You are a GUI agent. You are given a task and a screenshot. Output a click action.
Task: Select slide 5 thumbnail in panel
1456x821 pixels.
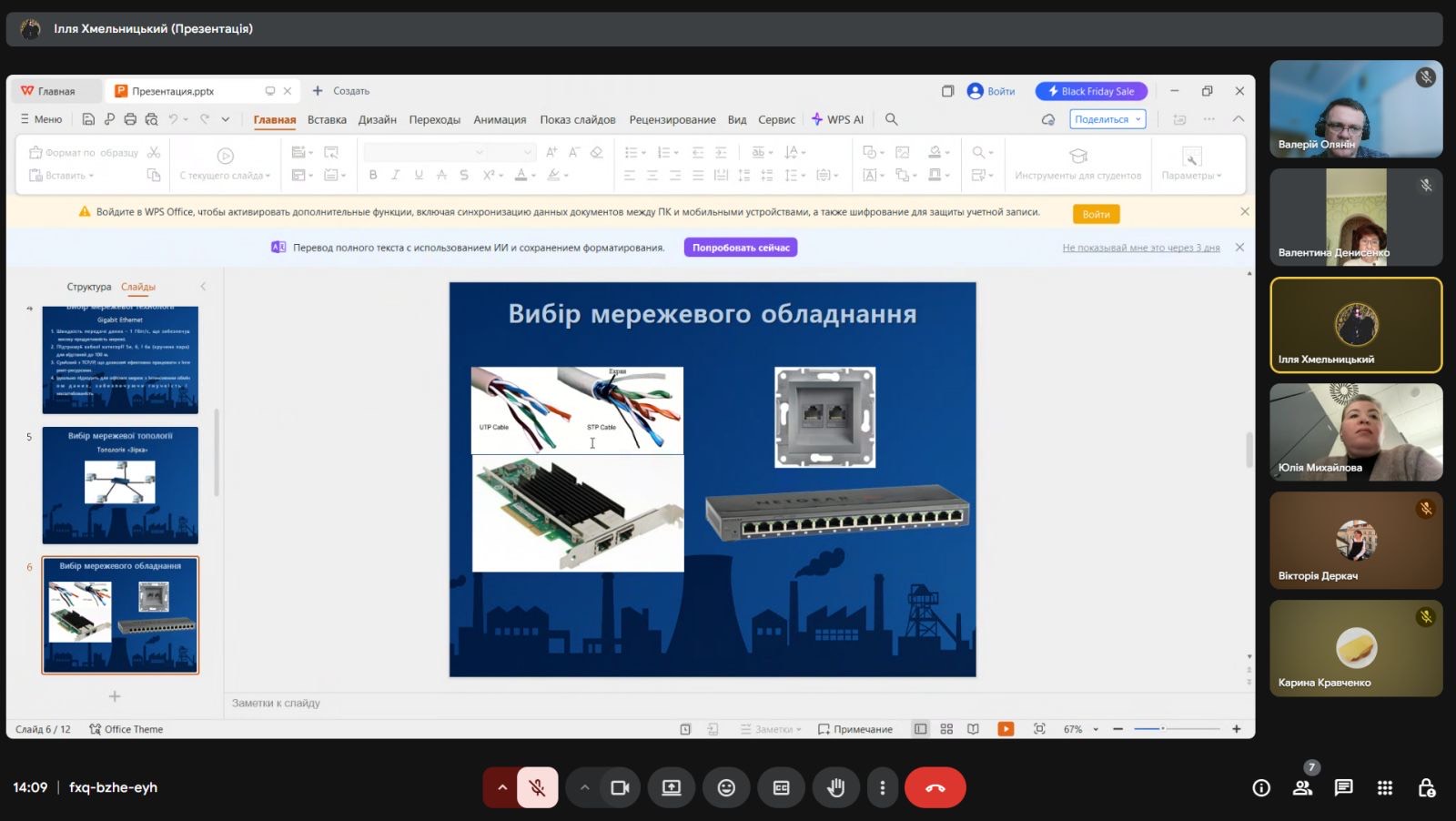(x=120, y=485)
